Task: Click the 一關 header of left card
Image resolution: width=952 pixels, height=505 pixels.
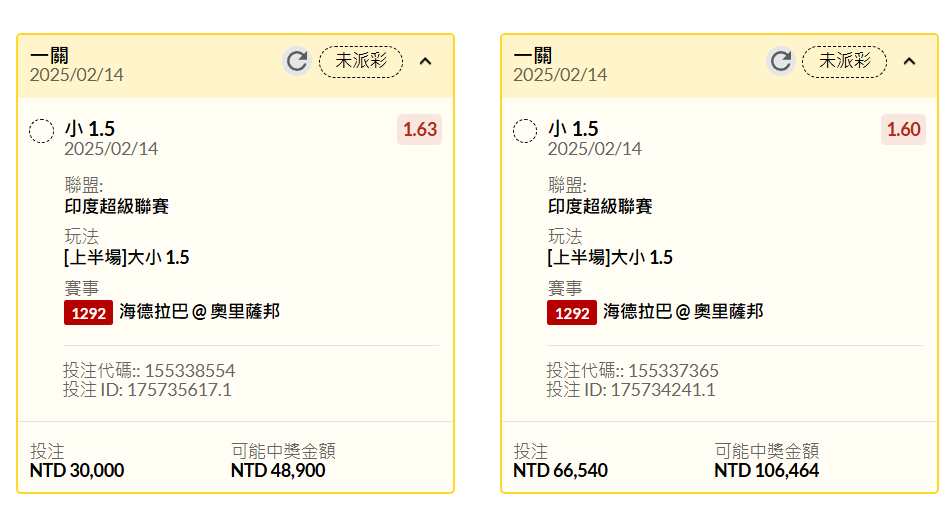Action: [x=49, y=56]
